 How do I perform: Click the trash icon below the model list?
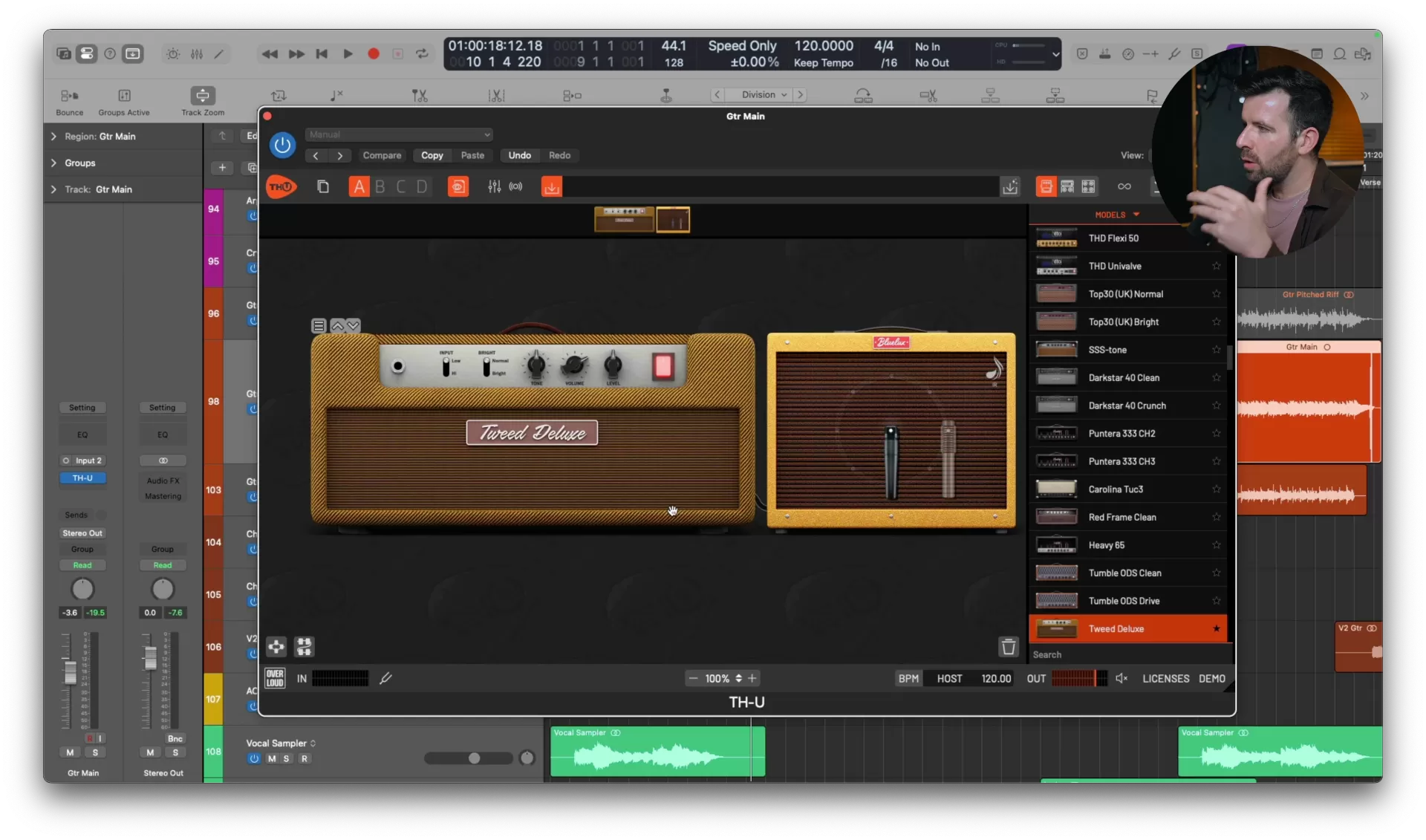(x=1008, y=647)
